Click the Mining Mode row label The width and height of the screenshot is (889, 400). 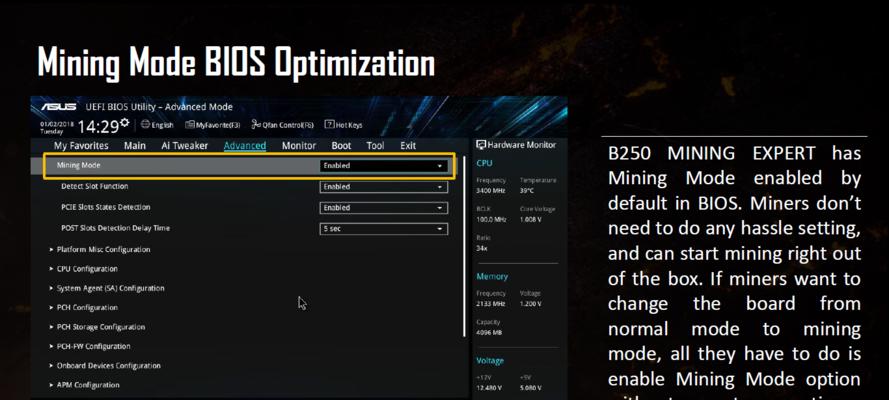[78, 165]
